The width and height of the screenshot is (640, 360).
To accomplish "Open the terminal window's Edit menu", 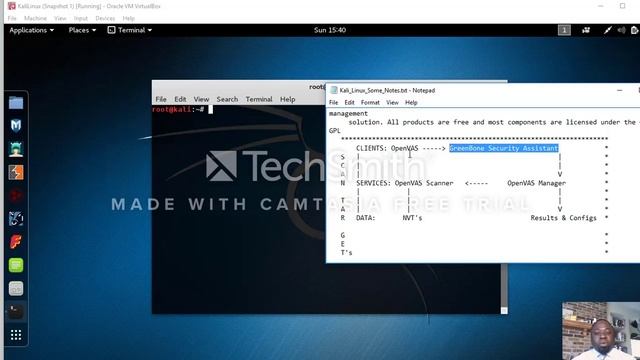I will point(180,99).
